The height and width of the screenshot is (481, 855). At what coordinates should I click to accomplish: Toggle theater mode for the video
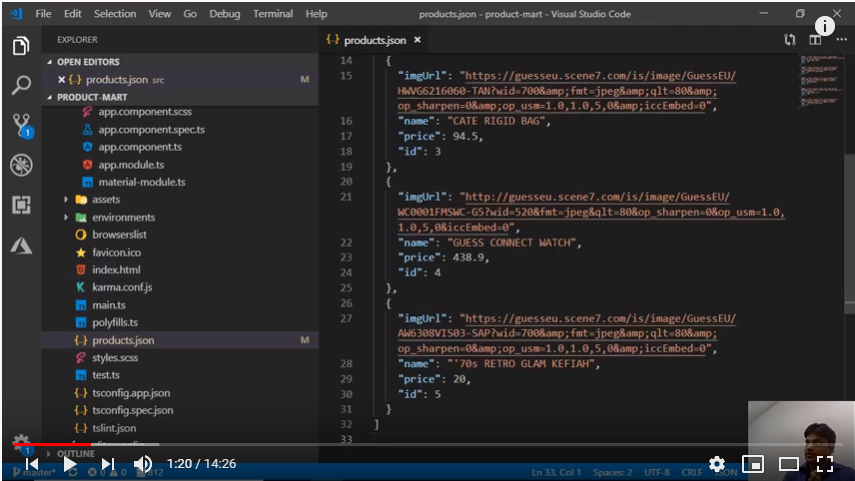pos(789,464)
